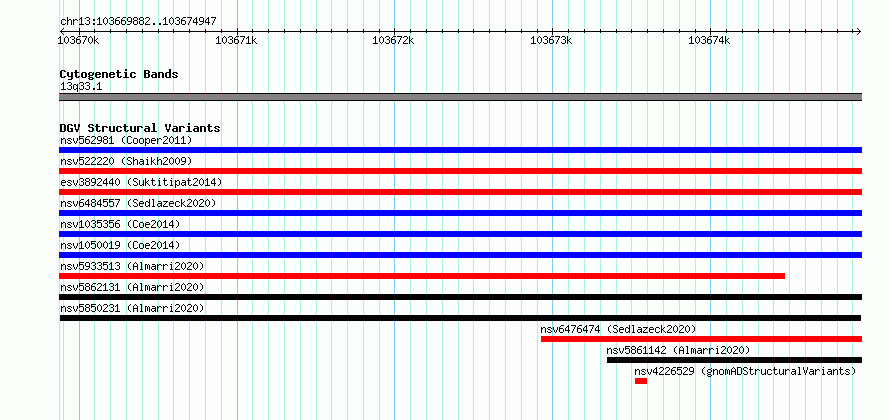This screenshot has width=890, height=420.
Task: Select the black bar for nsv5862131
Action: point(460,297)
